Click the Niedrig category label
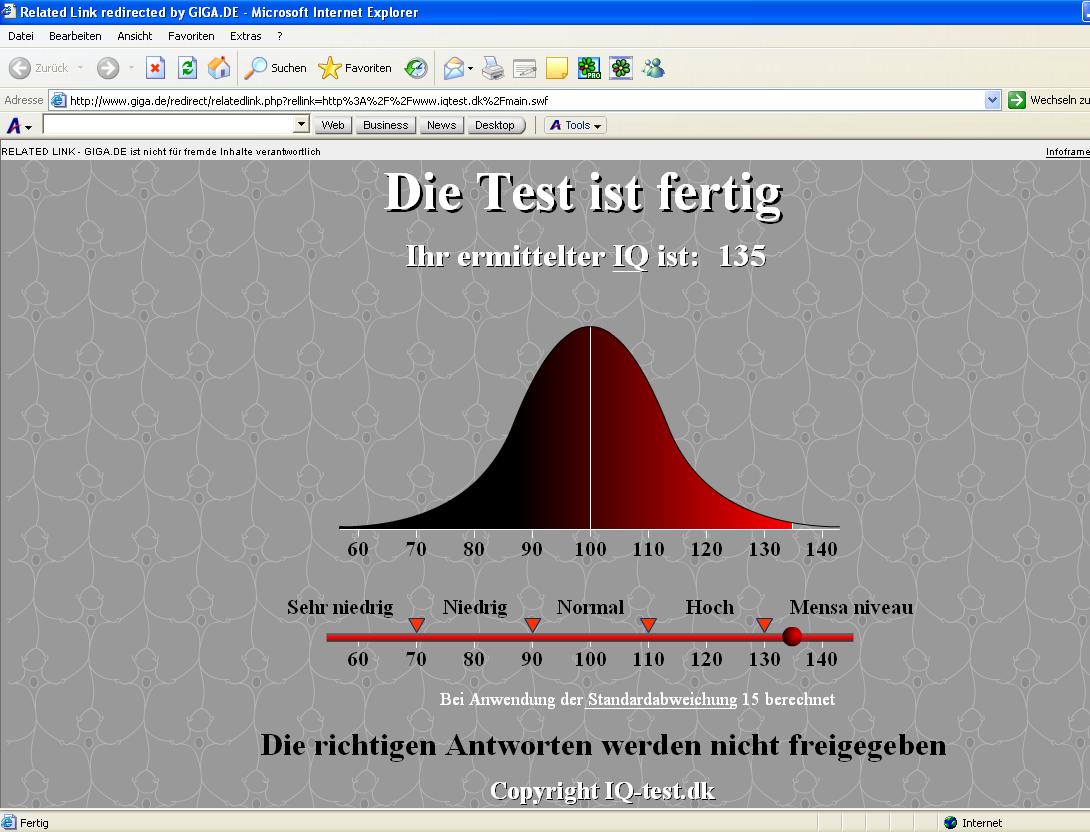Image resolution: width=1090 pixels, height=832 pixels. (x=475, y=607)
